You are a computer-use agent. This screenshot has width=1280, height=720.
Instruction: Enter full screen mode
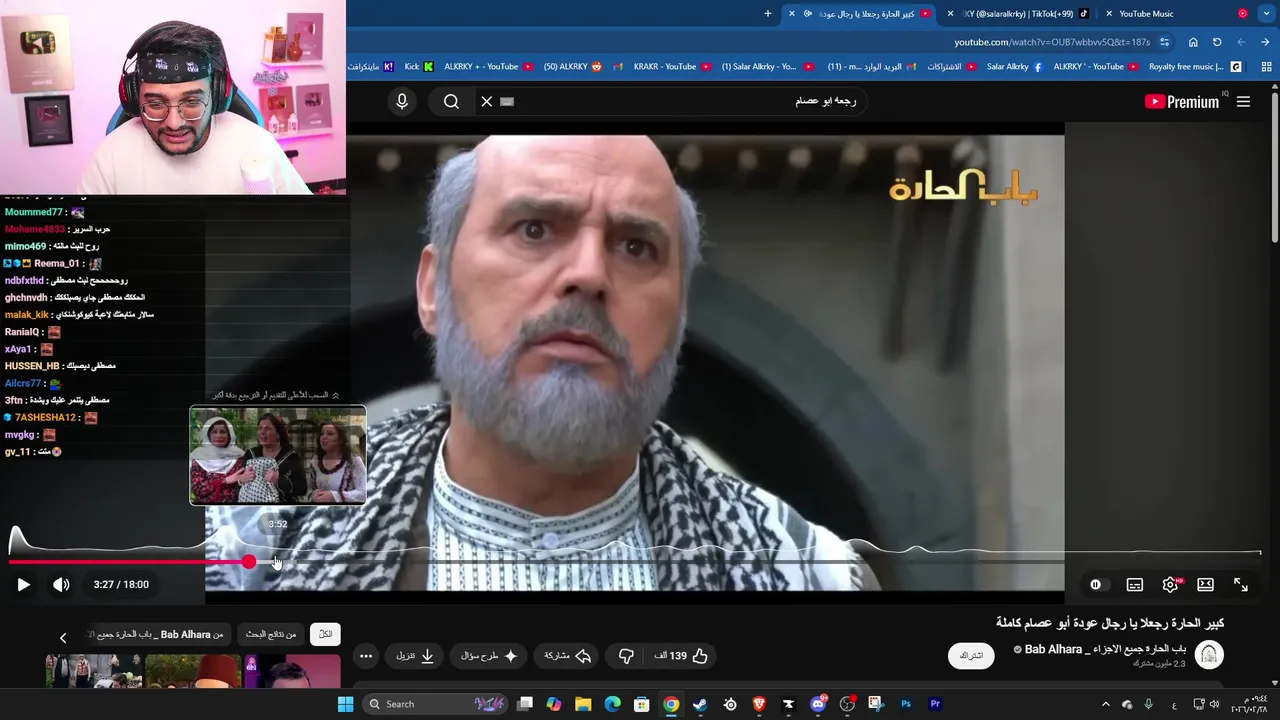[1241, 584]
